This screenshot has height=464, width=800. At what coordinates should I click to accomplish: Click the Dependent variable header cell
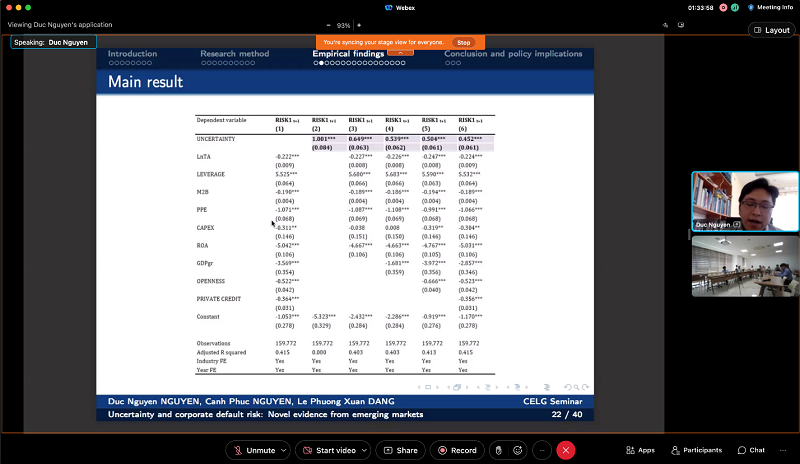(x=221, y=120)
